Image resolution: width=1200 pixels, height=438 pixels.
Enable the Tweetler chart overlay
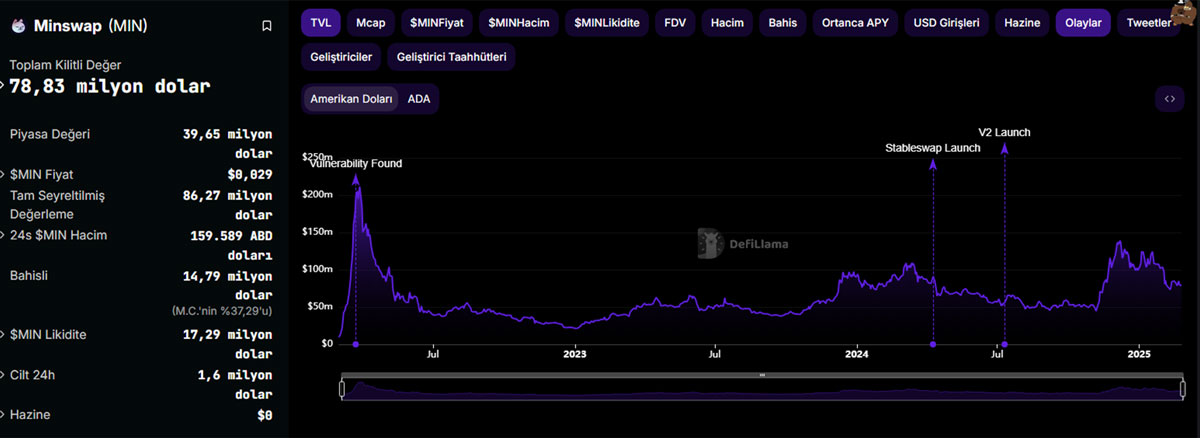1150,22
